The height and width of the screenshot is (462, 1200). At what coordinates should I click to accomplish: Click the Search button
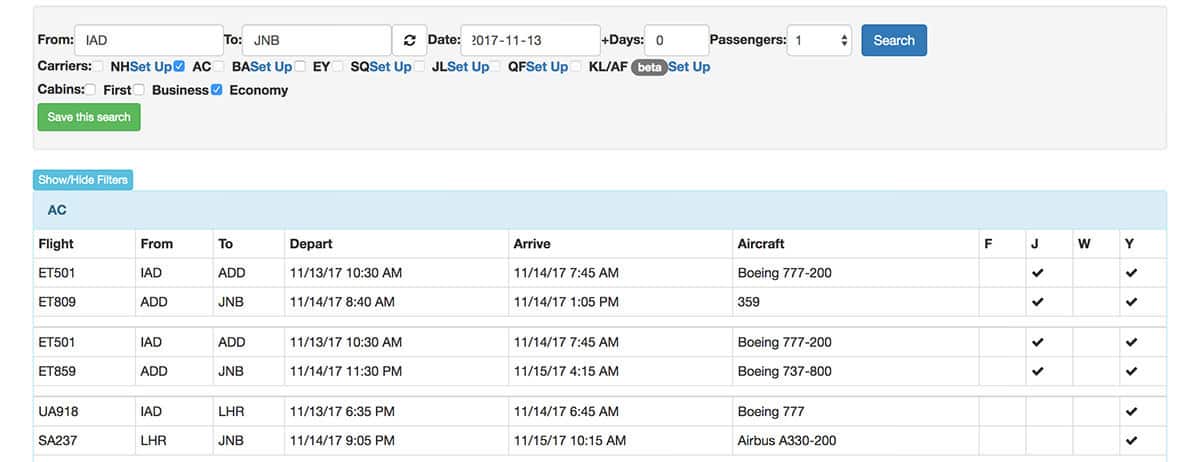894,40
